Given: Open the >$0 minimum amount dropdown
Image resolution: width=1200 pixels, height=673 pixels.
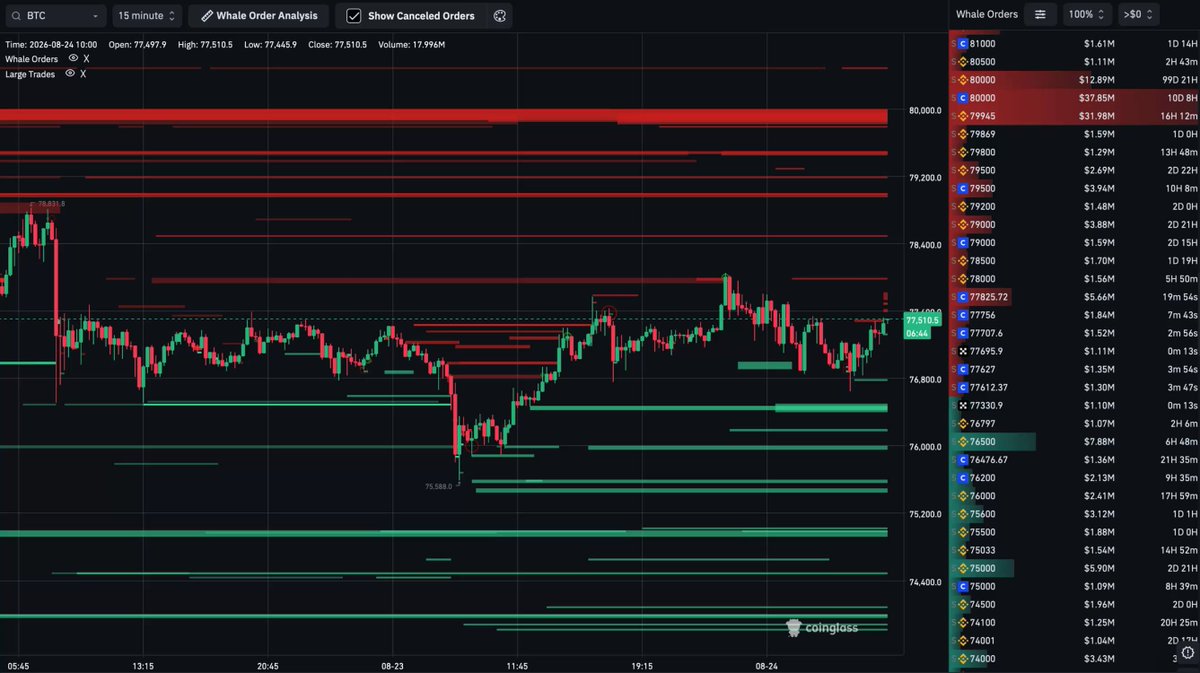Looking at the screenshot, I should click(x=1138, y=15).
